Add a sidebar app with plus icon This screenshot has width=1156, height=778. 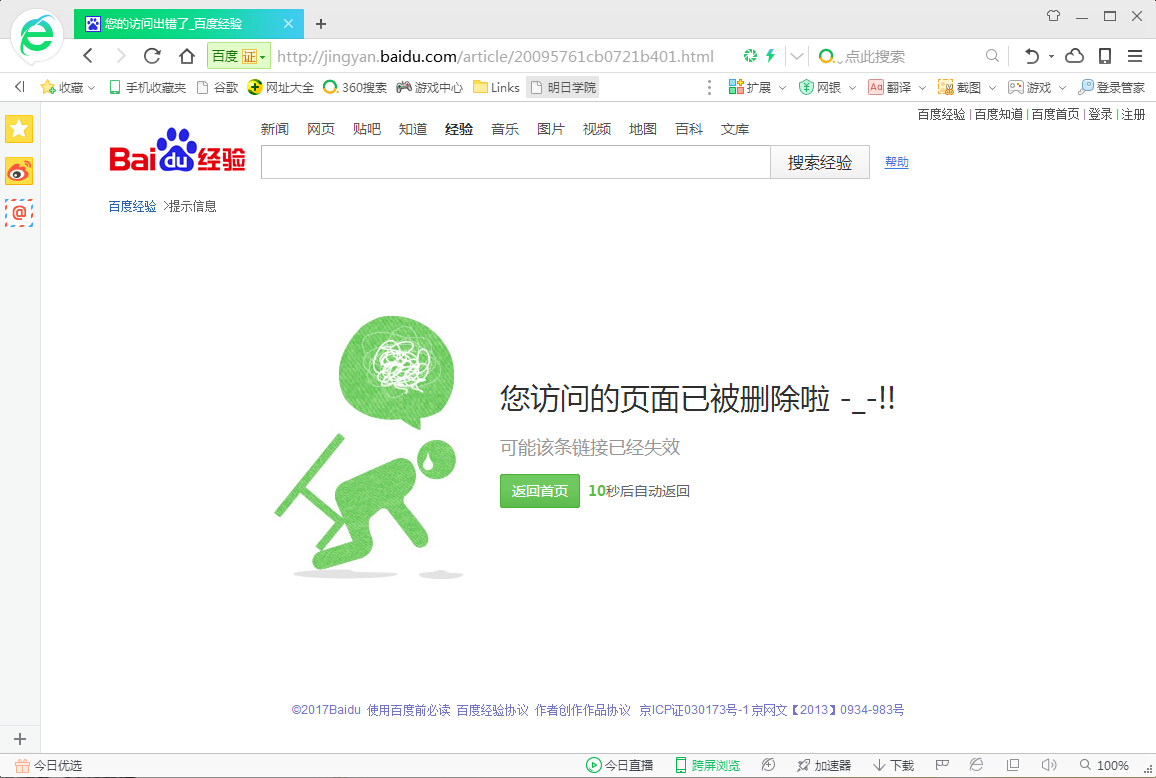pyautogui.click(x=20, y=739)
